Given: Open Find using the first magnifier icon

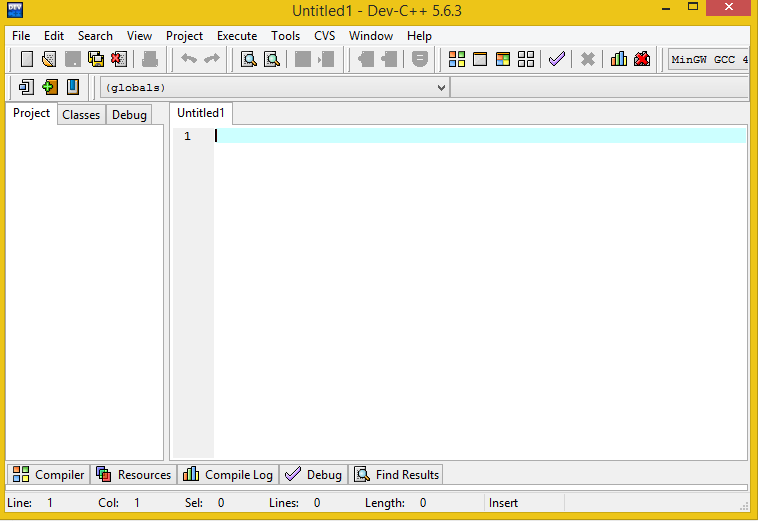Looking at the screenshot, I should click(249, 59).
